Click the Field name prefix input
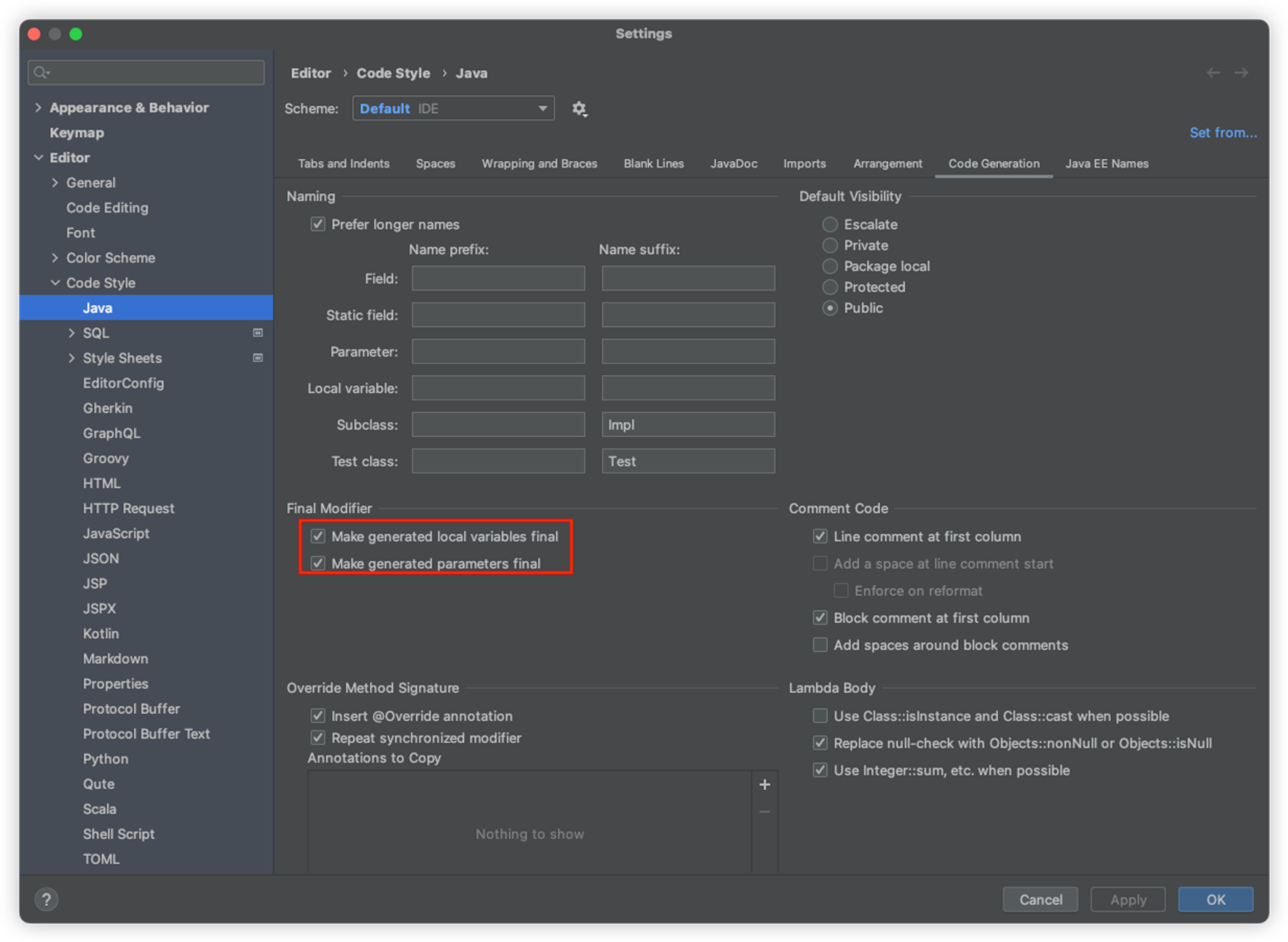 pos(498,278)
